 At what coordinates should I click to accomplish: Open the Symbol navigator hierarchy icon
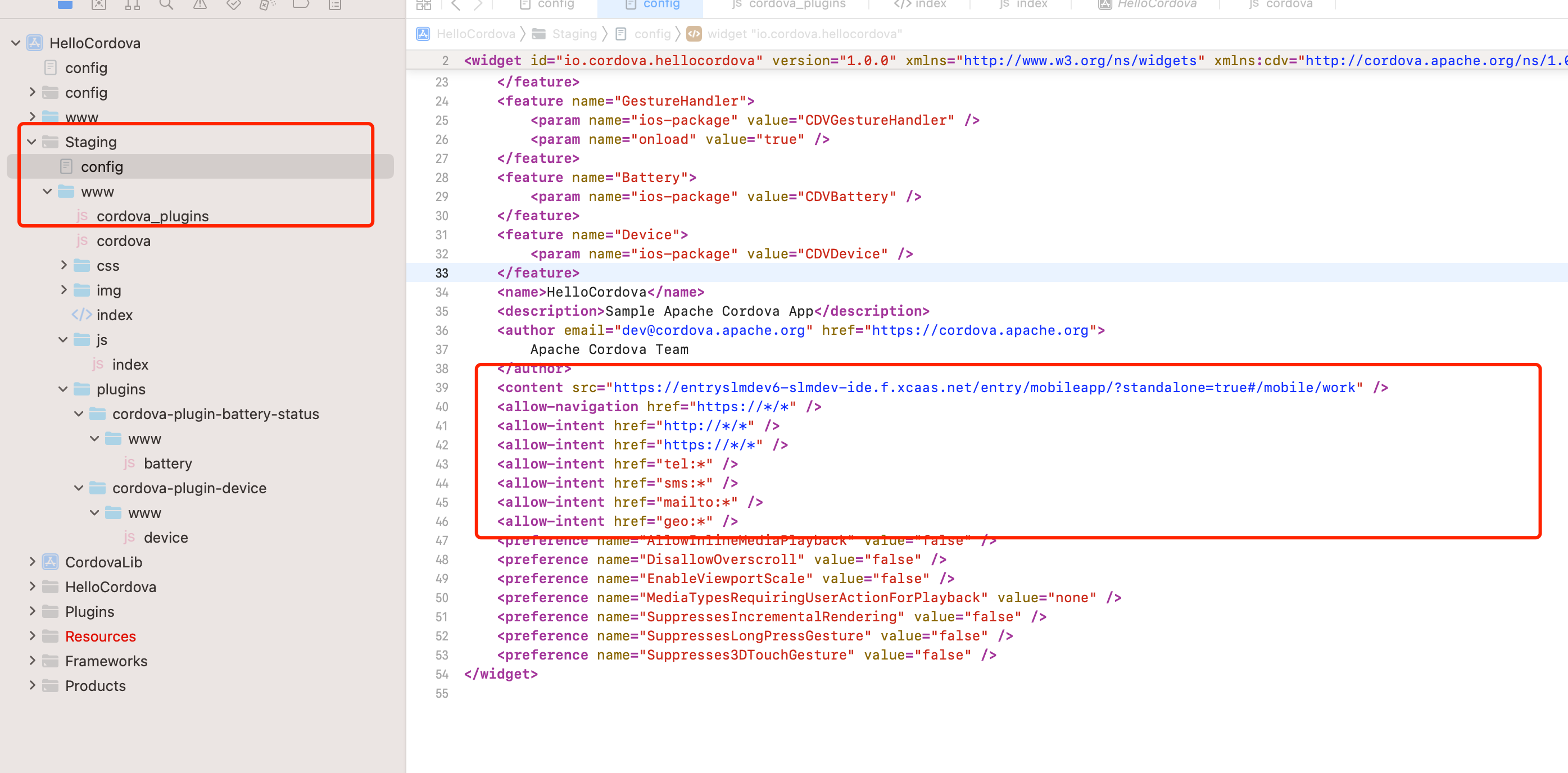pos(132,5)
